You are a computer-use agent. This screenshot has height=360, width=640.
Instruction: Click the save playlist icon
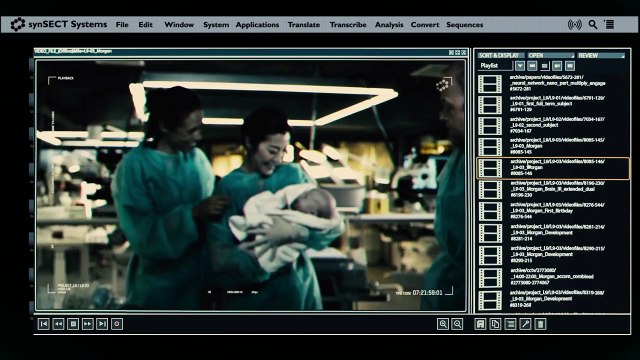tap(480, 324)
